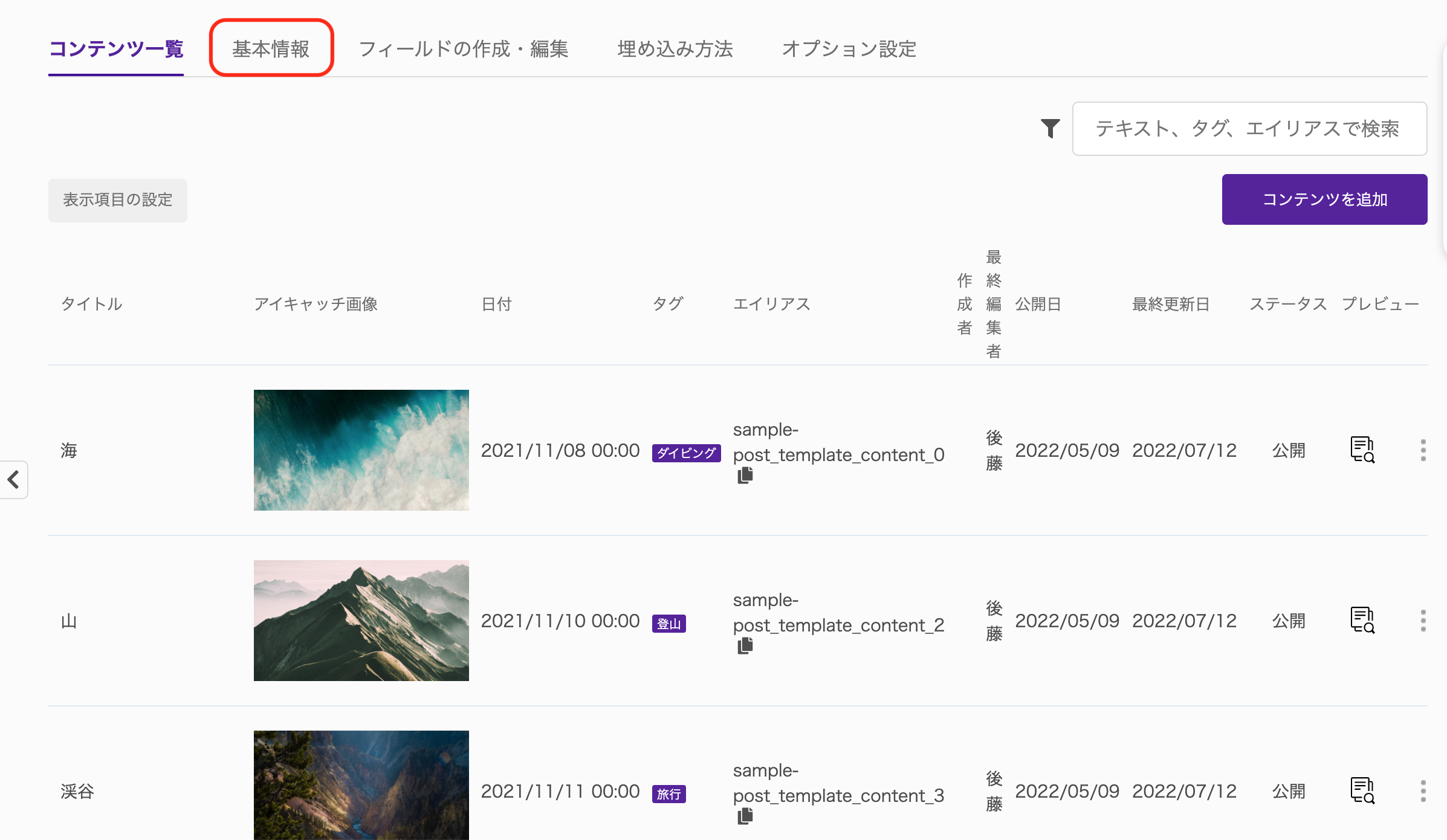
Task: Select date 2021/11/08 00:00
Action: coord(560,450)
